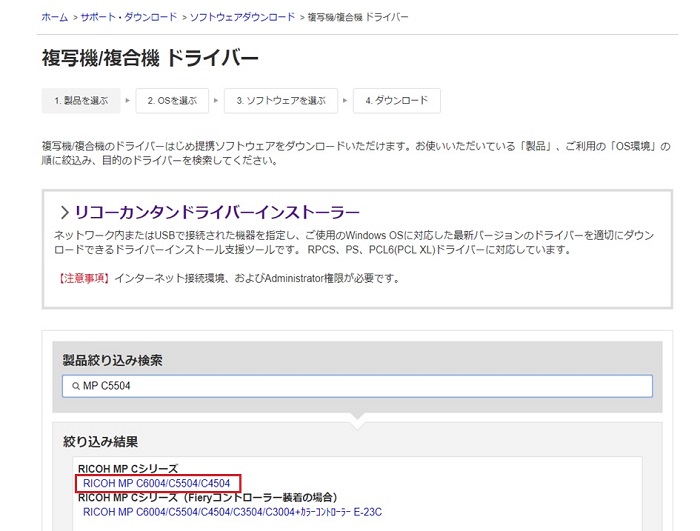Screen dimensions: 700x531
Task: Go to サポート・ダウンロード breadcrumb
Action: [129, 17]
